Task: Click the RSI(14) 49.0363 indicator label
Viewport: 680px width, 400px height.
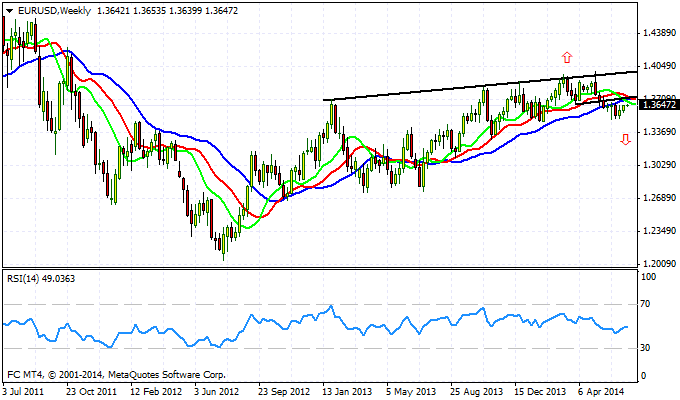Action: coord(41,279)
